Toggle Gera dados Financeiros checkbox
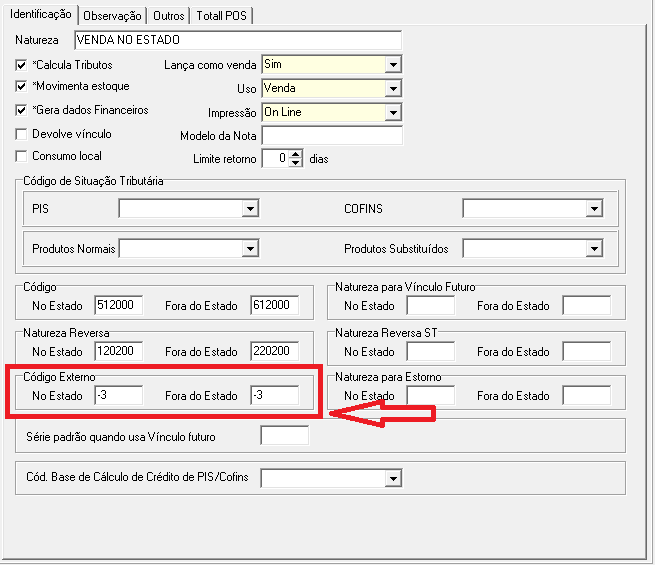Screen dimensions: 655x565 pos(21,110)
